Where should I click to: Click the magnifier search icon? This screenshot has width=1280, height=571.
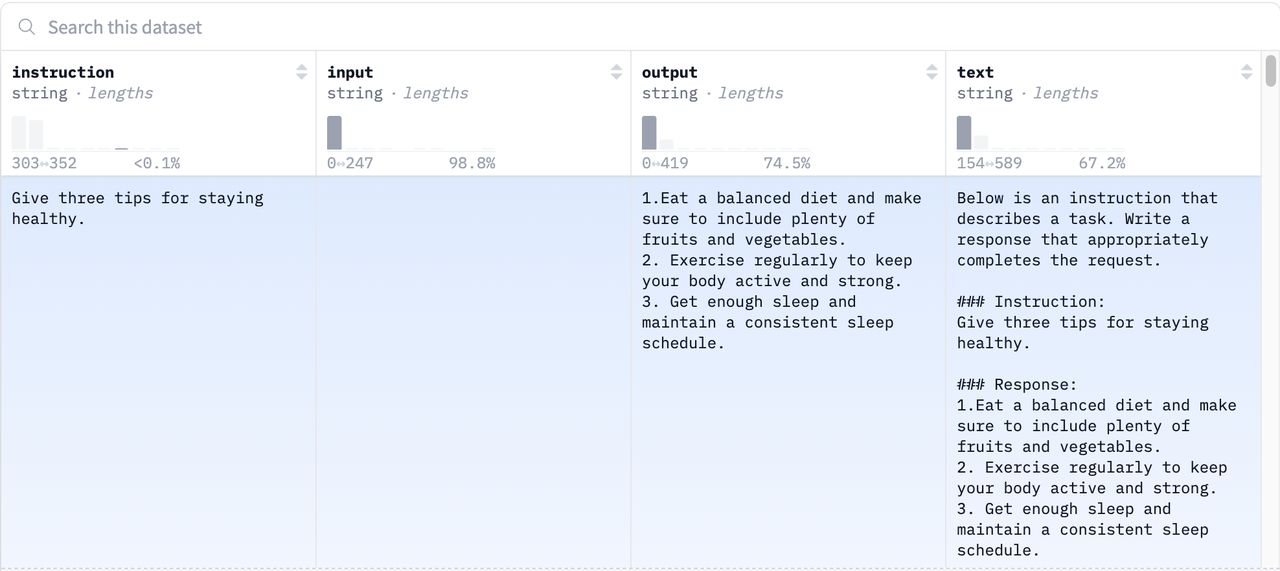pos(27,27)
